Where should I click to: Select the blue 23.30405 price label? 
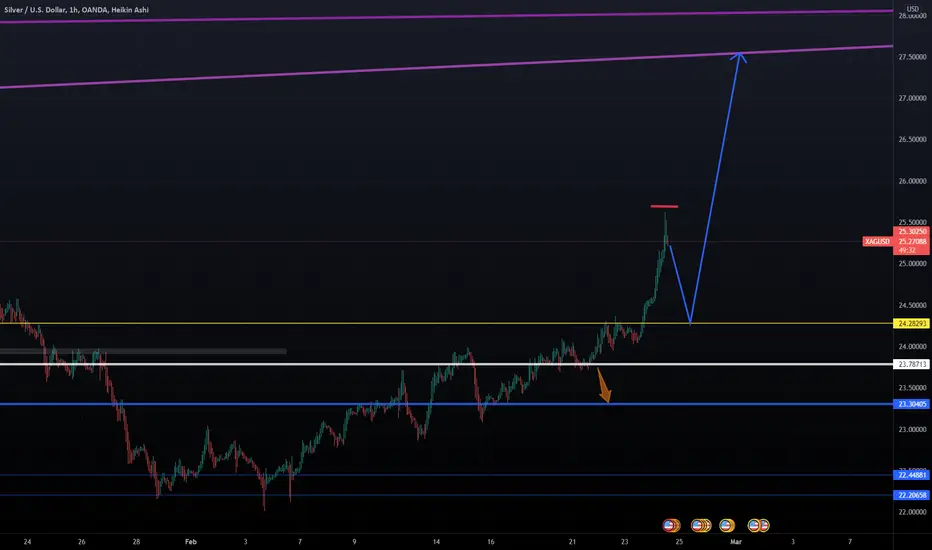click(x=912, y=404)
